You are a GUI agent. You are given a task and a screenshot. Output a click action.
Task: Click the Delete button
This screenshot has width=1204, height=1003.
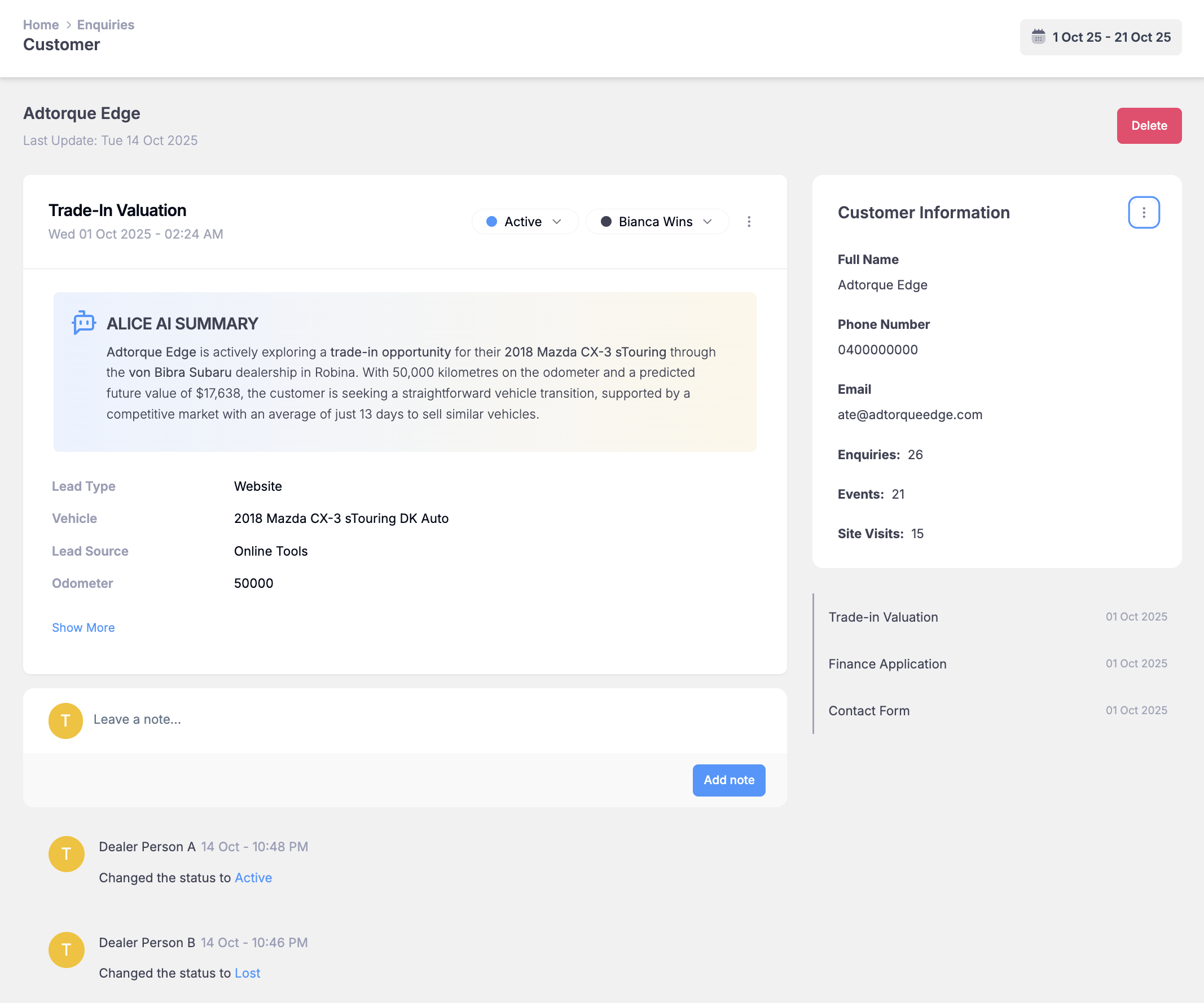(1149, 126)
